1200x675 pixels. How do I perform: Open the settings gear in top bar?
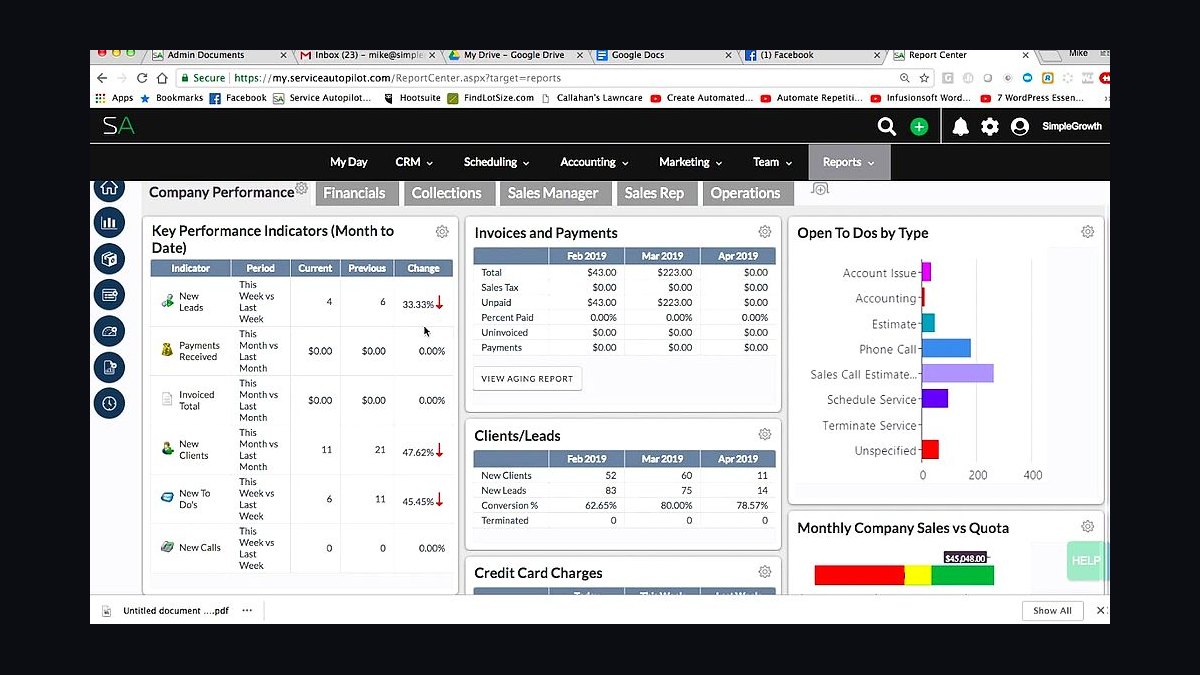point(990,127)
